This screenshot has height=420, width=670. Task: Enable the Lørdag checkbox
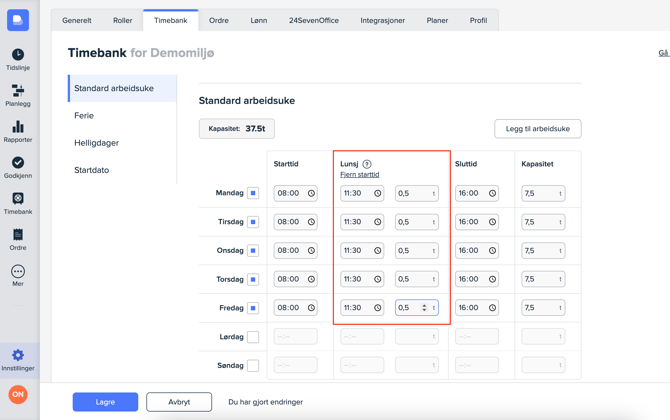point(253,337)
